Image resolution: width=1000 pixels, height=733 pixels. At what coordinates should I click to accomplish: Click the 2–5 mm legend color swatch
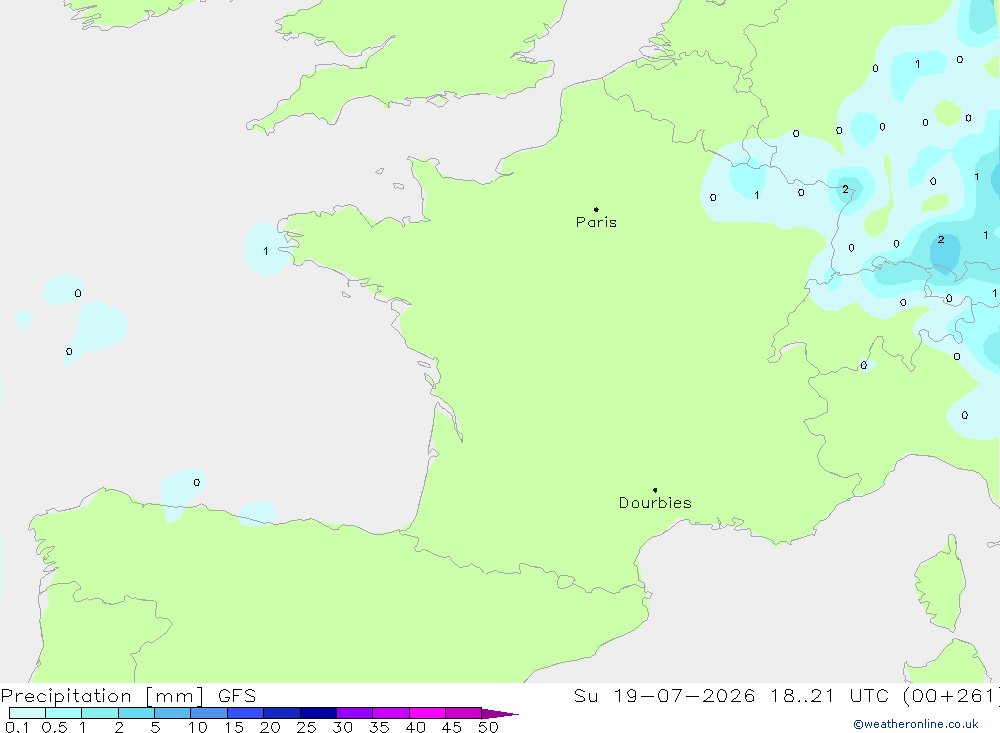tap(136, 713)
